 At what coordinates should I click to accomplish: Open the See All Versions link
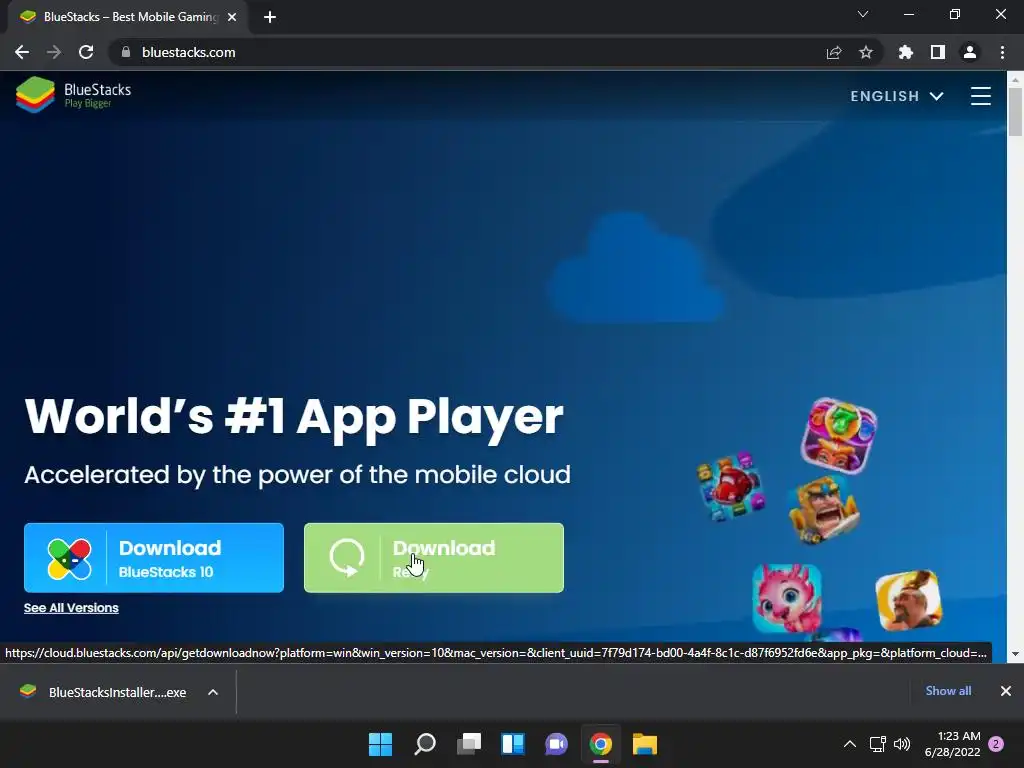tap(71, 607)
